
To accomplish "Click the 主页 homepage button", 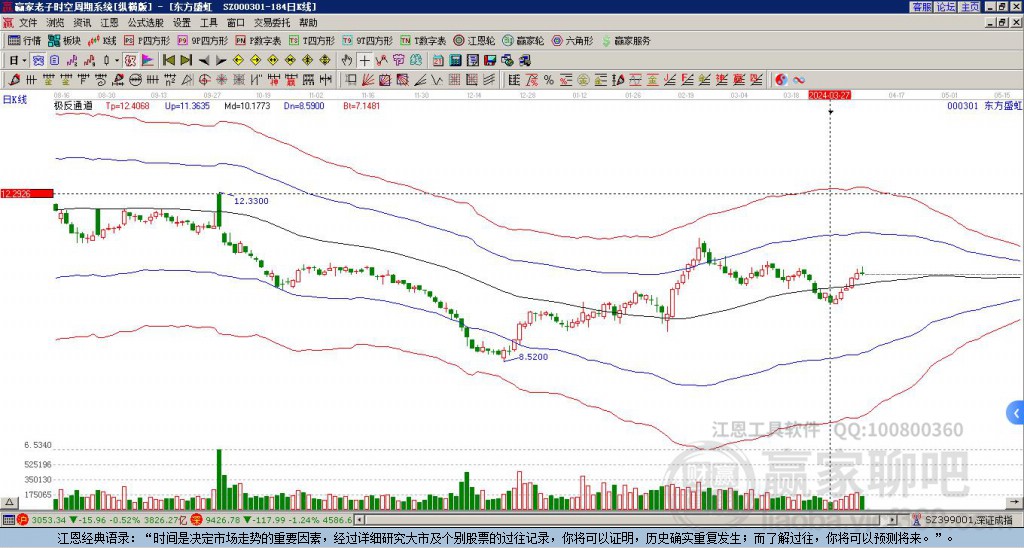I will [969, 6].
